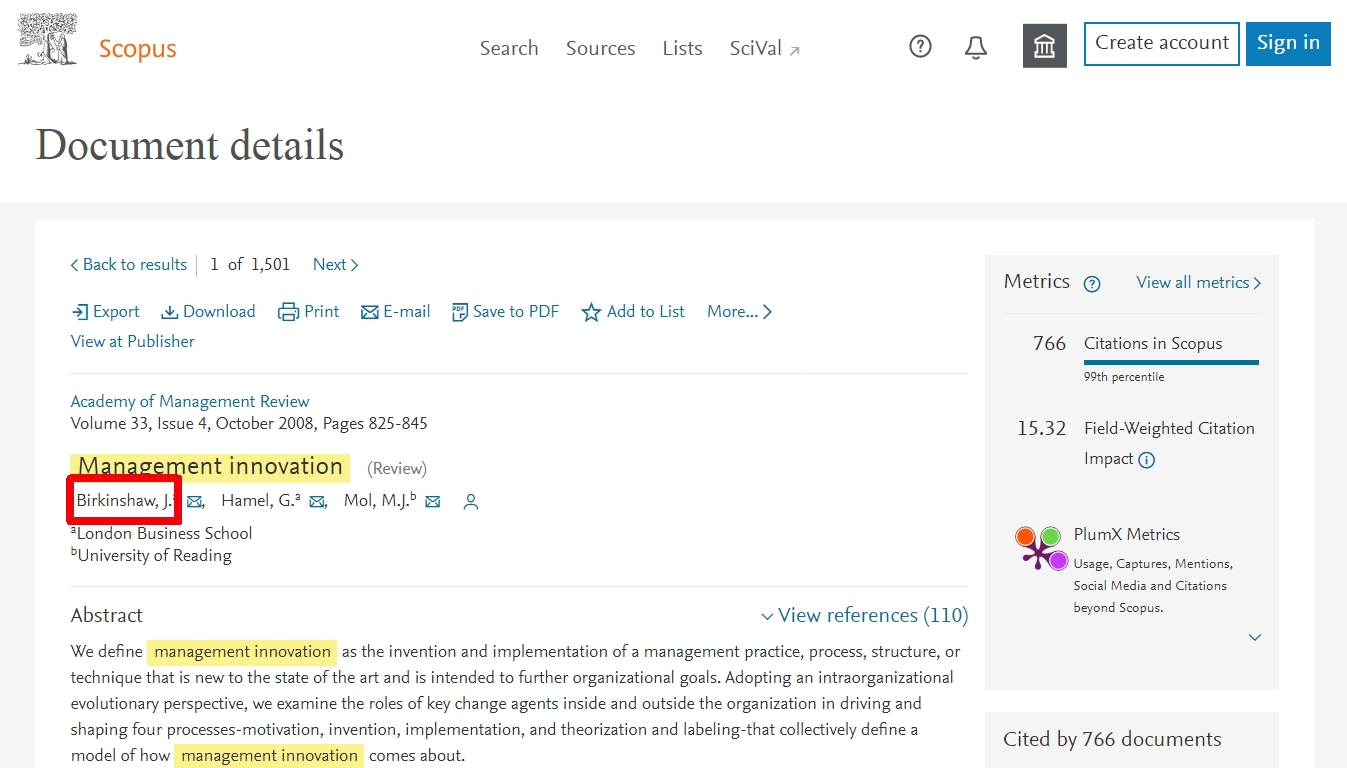Email author Mol envelope icon
The width and height of the screenshot is (1347, 768).
433,501
